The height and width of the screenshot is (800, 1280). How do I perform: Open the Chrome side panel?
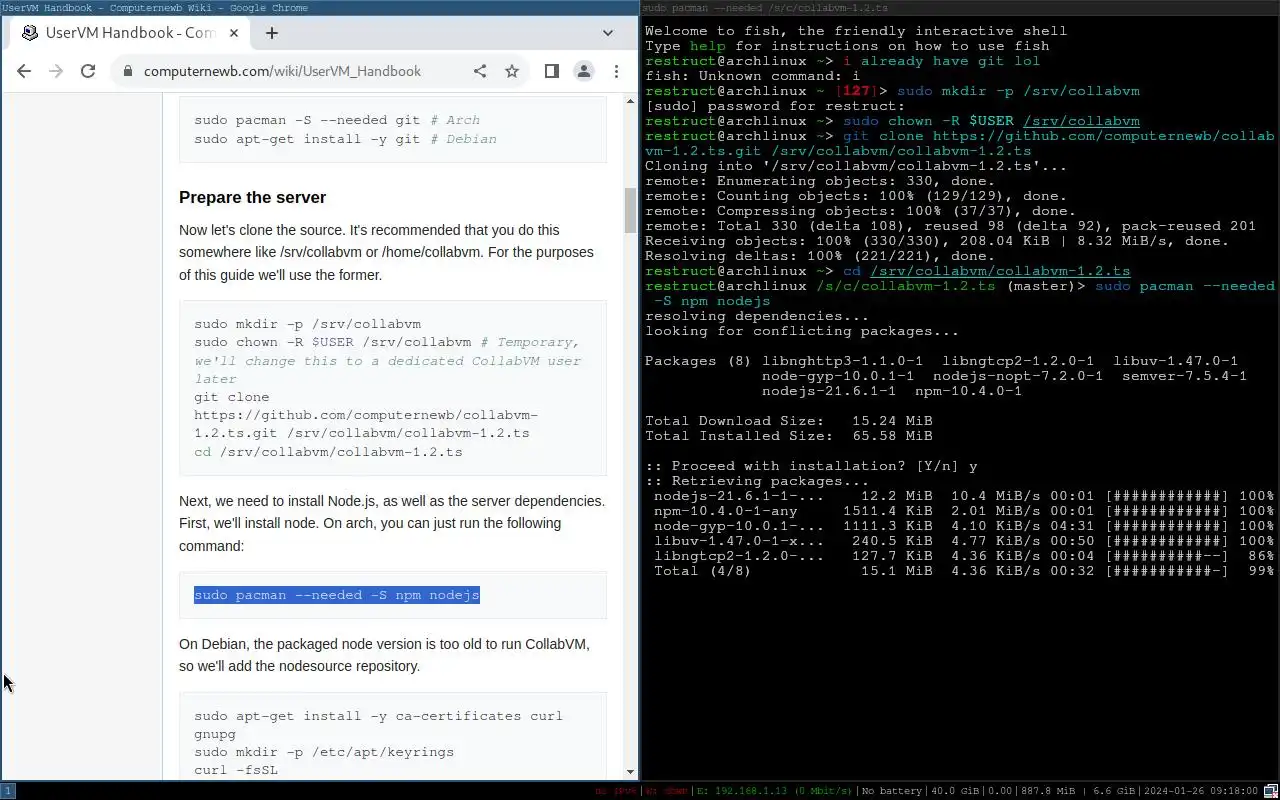click(551, 71)
